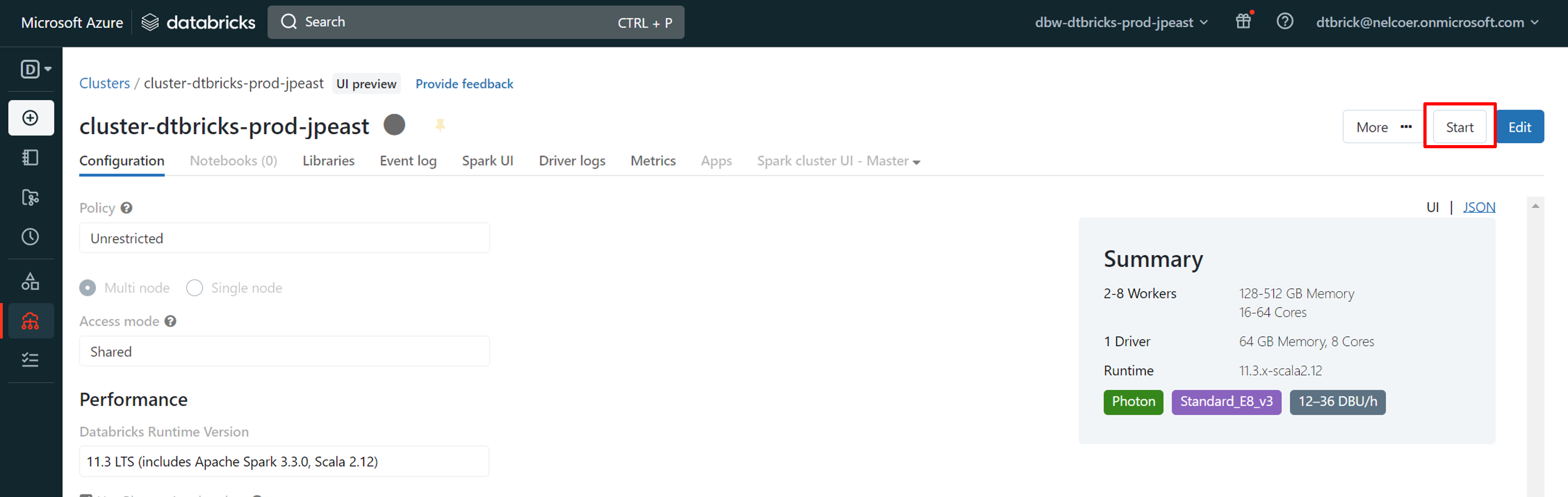
Task: Open the Compute clusters icon in sidebar
Action: pos(31,321)
